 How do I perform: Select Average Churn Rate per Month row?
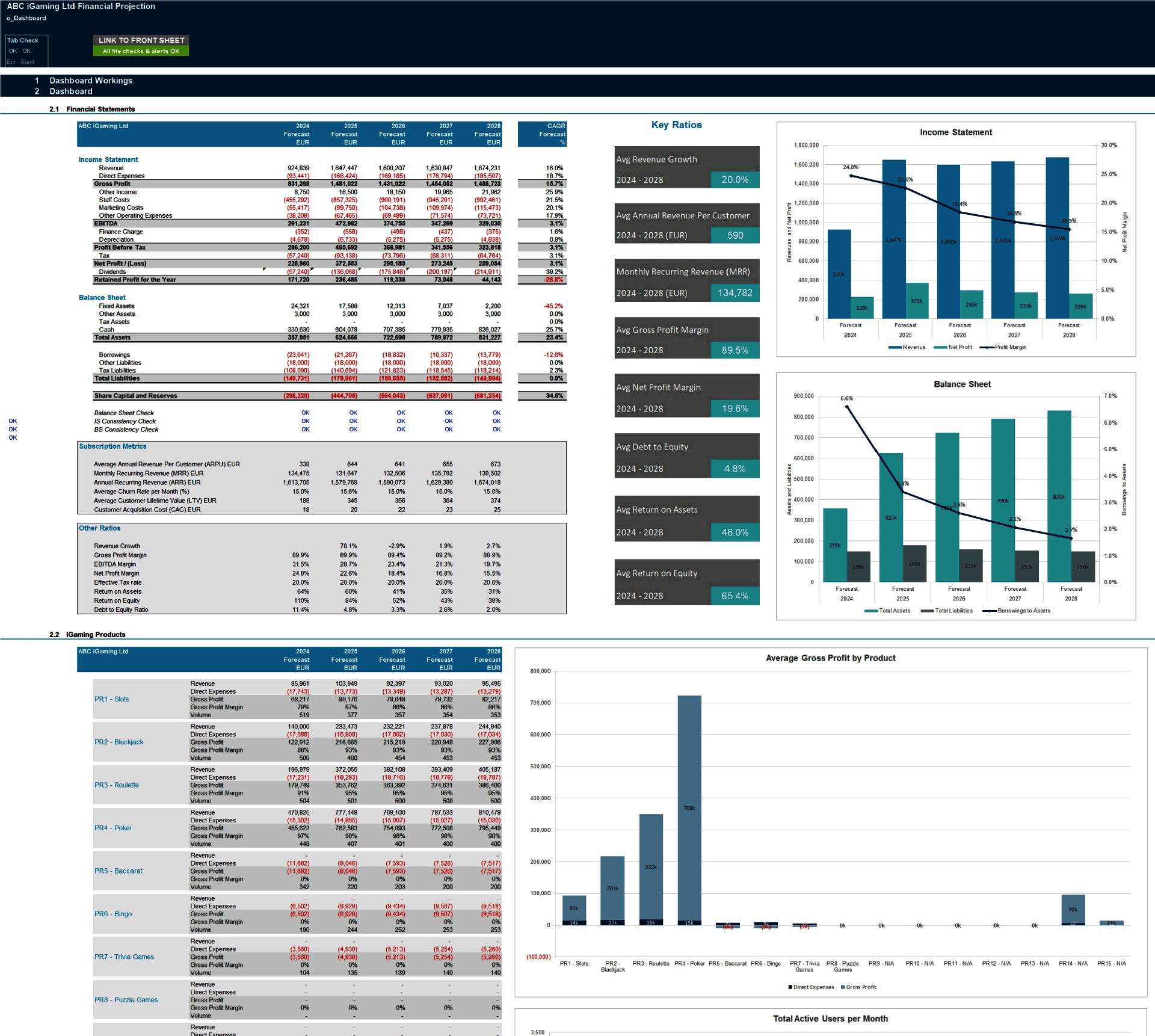[297, 492]
